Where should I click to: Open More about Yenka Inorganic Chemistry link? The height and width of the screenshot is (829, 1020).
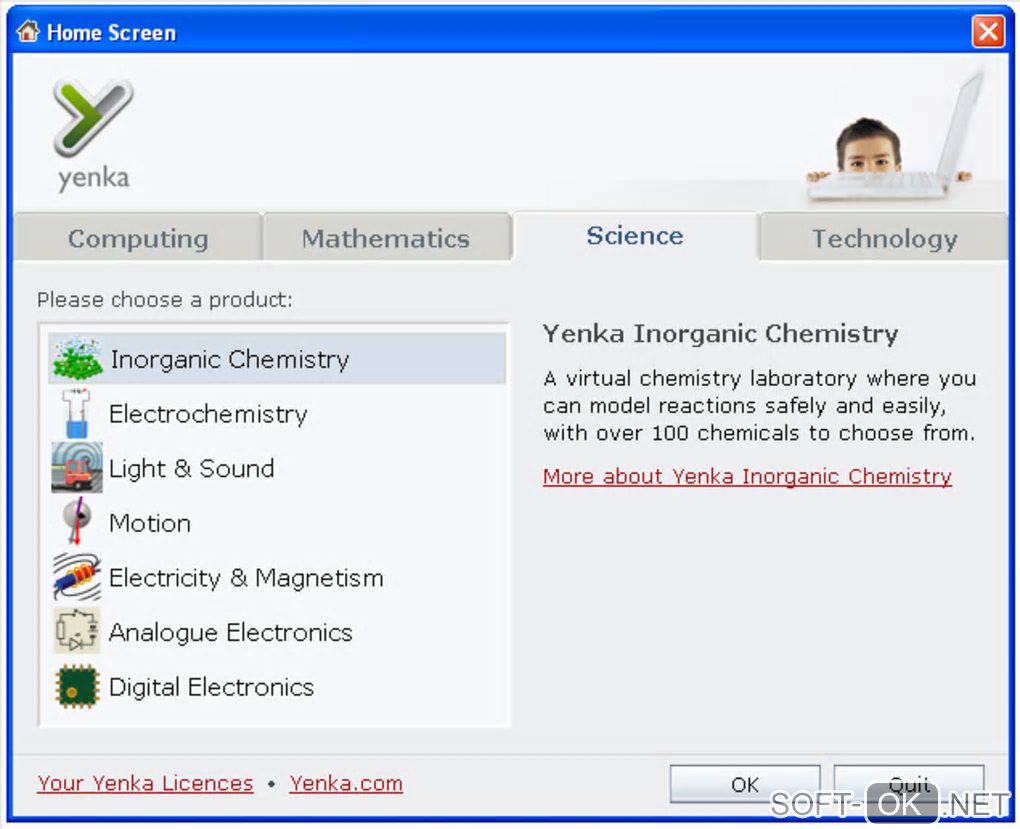(x=747, y=476)
